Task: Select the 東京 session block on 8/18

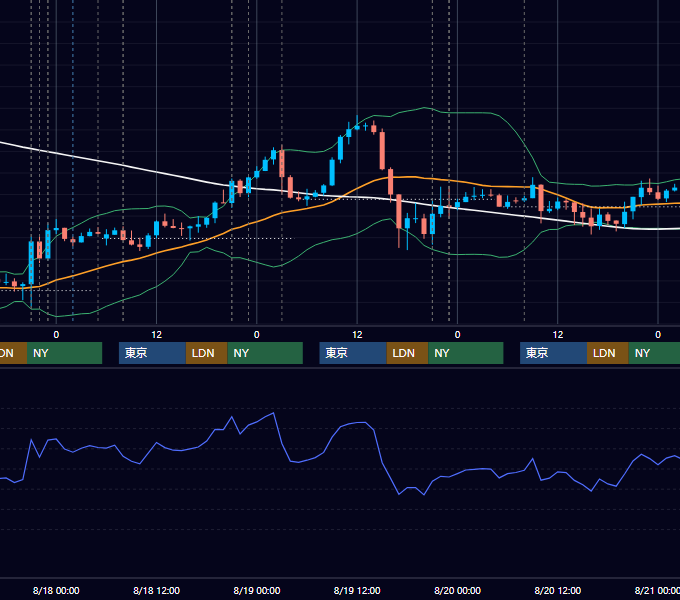Action: pos(152,353)
